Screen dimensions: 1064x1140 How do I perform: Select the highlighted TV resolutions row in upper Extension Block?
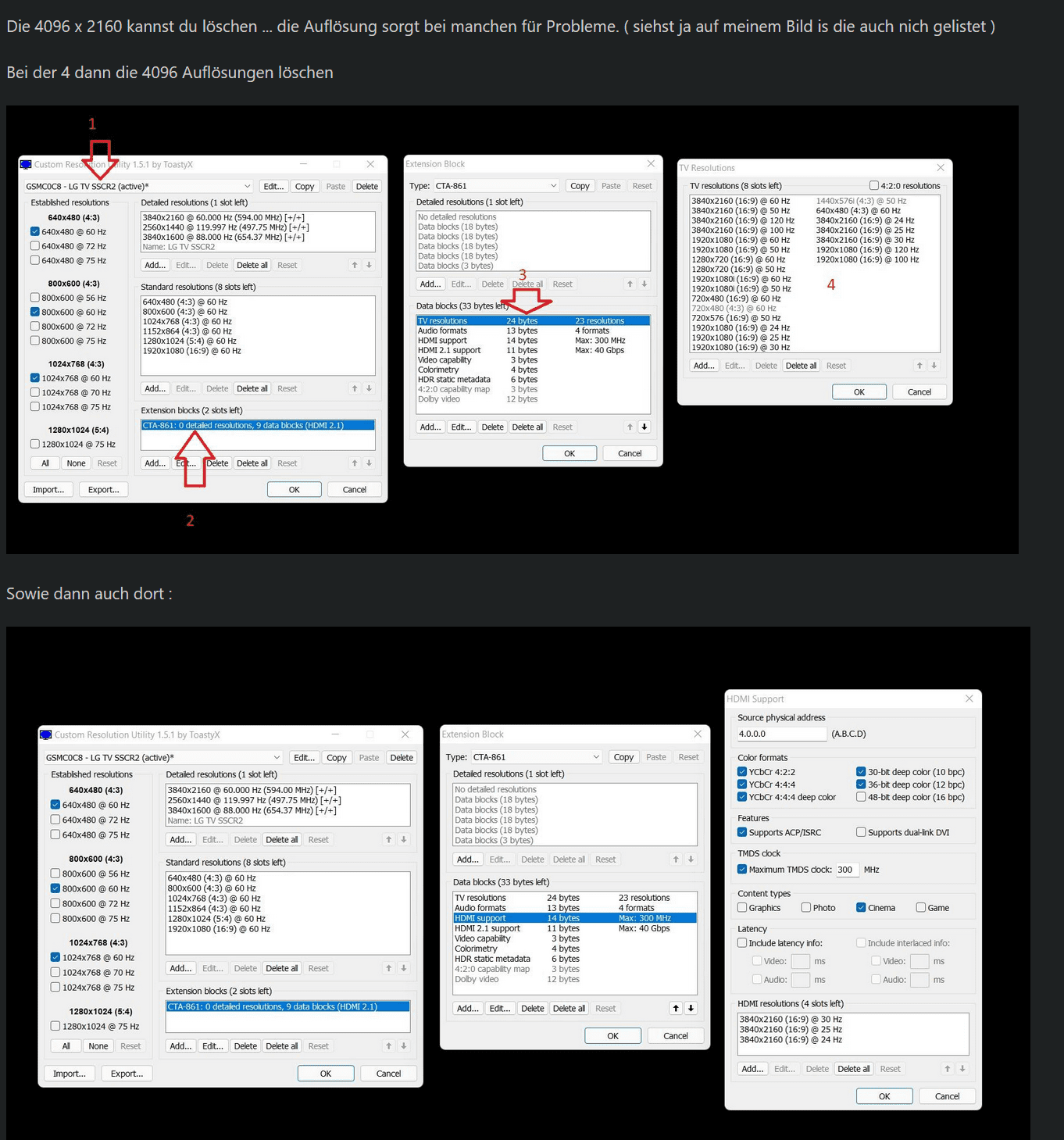[x=533, y=320]
